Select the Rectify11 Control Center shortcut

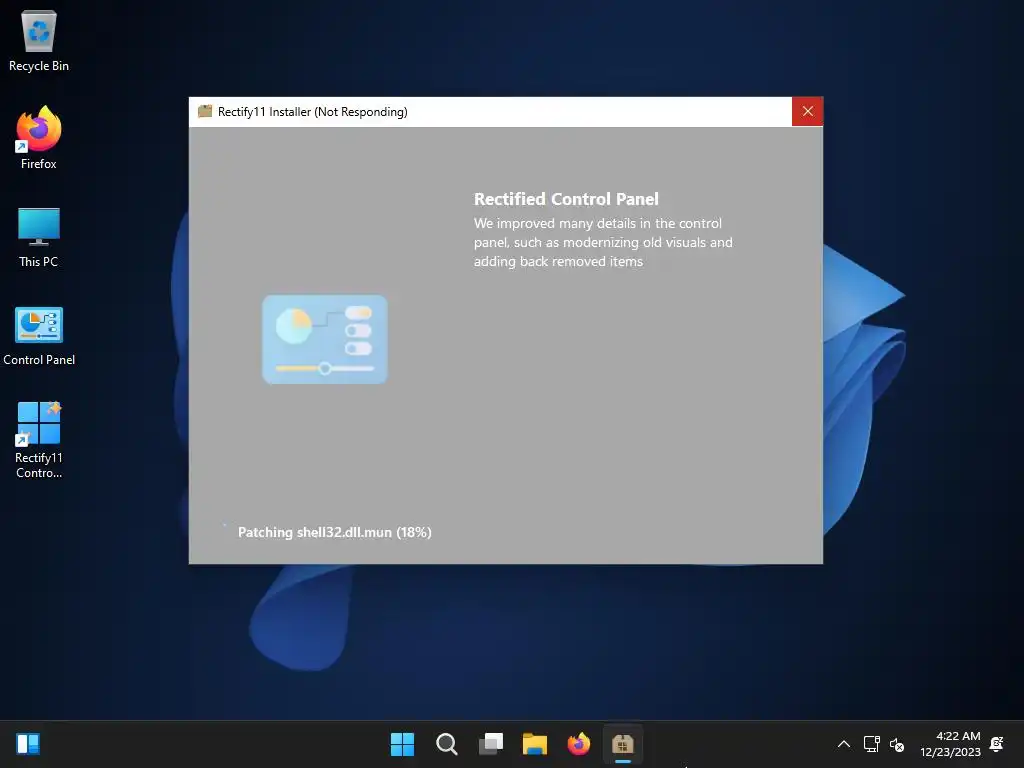tap(39, 440)
